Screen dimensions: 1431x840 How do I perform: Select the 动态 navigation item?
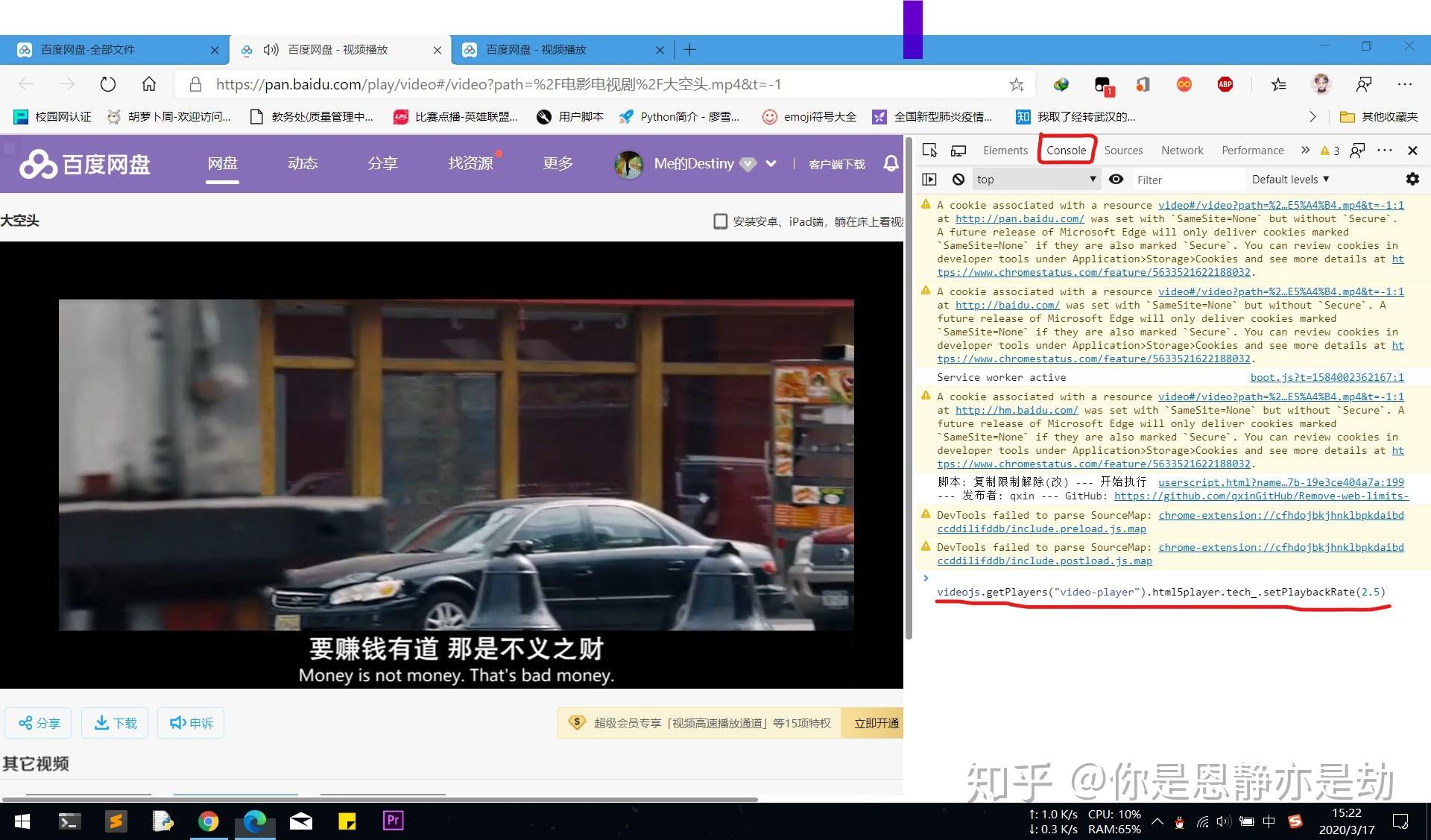pyautogui.click(x=303, y=163)
